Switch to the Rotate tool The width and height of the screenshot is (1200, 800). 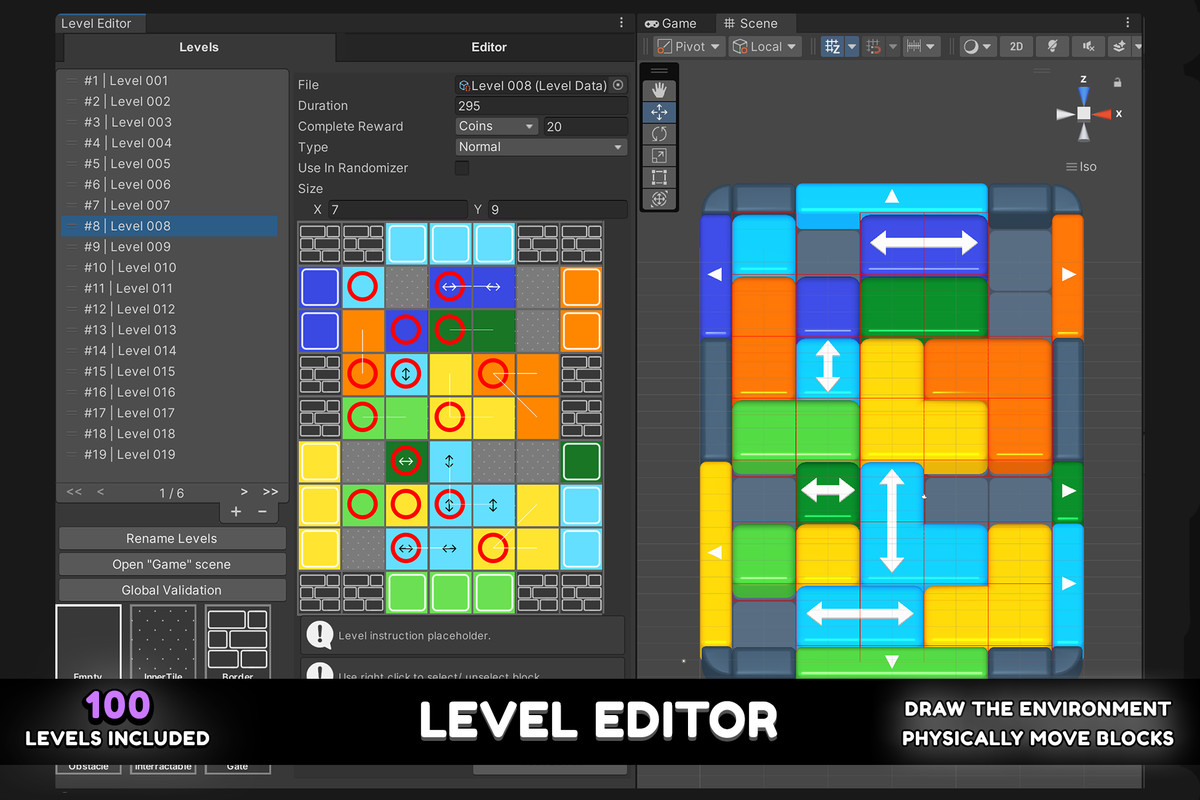[x=658, y=134]
